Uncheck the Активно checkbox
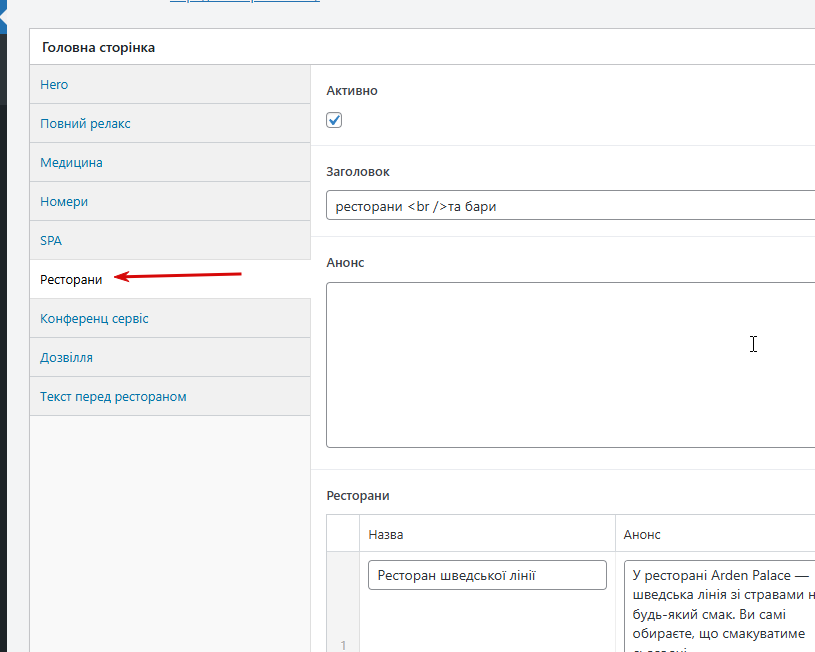 point(334,120)
